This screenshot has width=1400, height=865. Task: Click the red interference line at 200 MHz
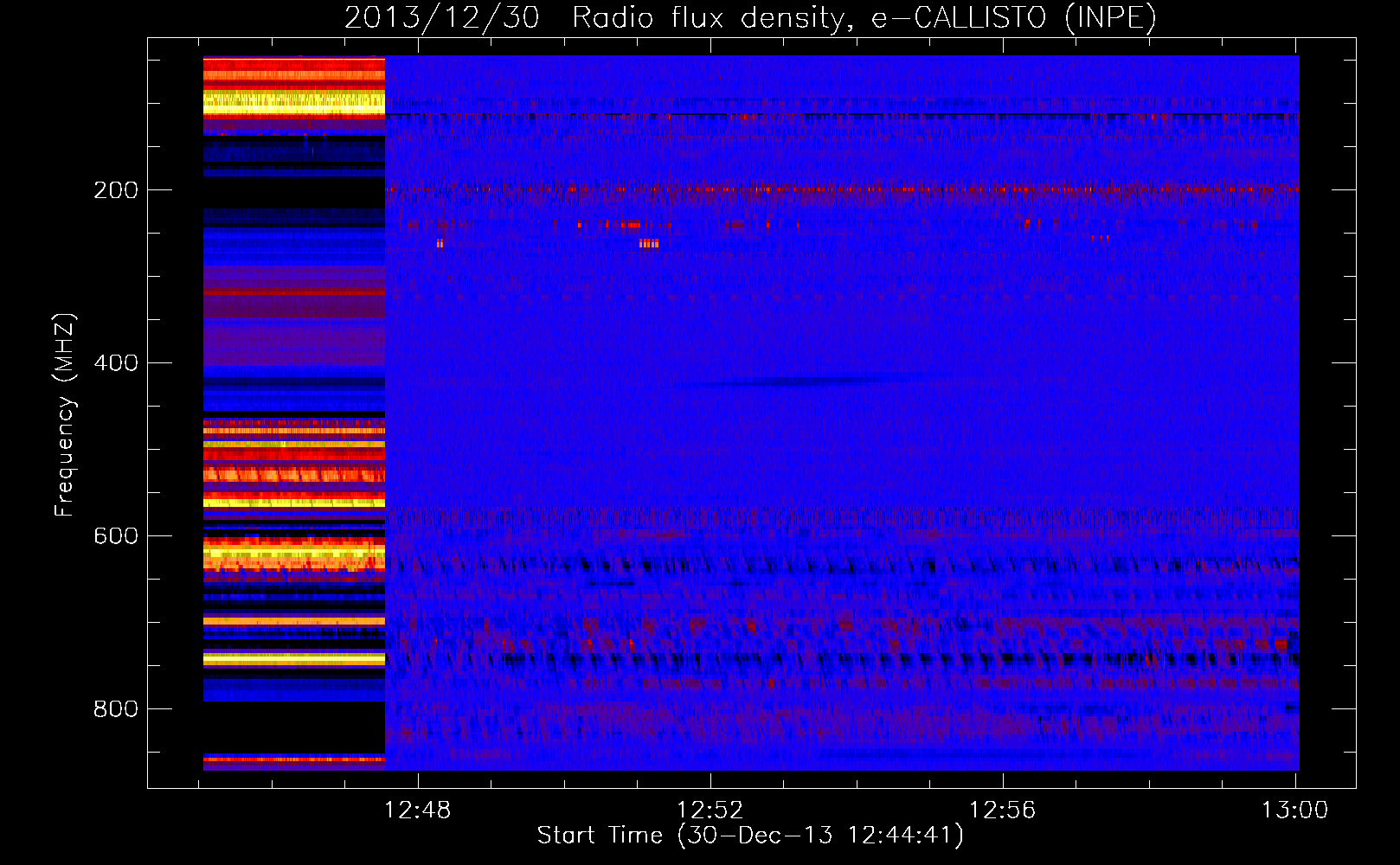tap(842, 189)
